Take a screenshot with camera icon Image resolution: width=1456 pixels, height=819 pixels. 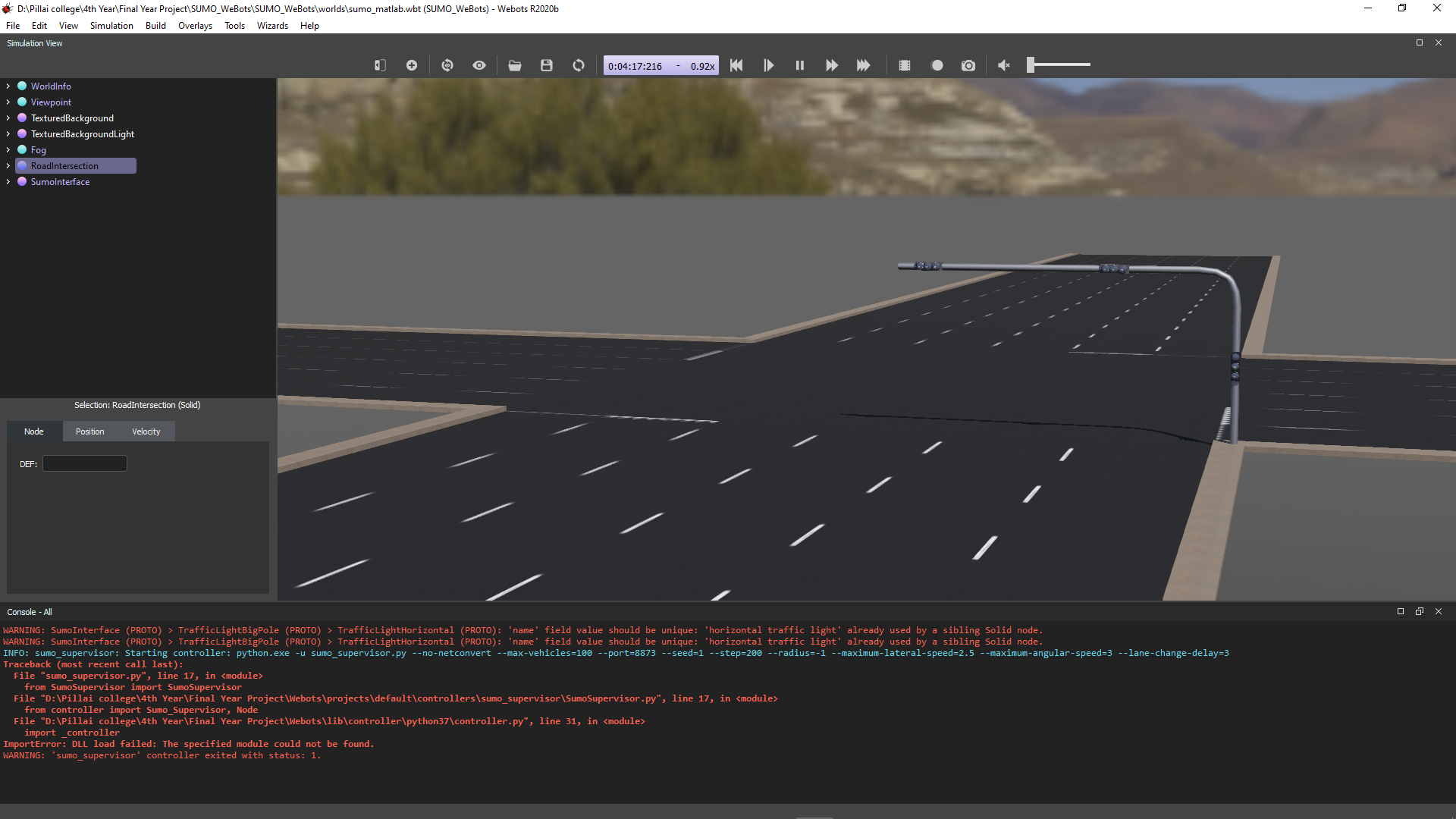pyautogui.click(x=968, y=65)
